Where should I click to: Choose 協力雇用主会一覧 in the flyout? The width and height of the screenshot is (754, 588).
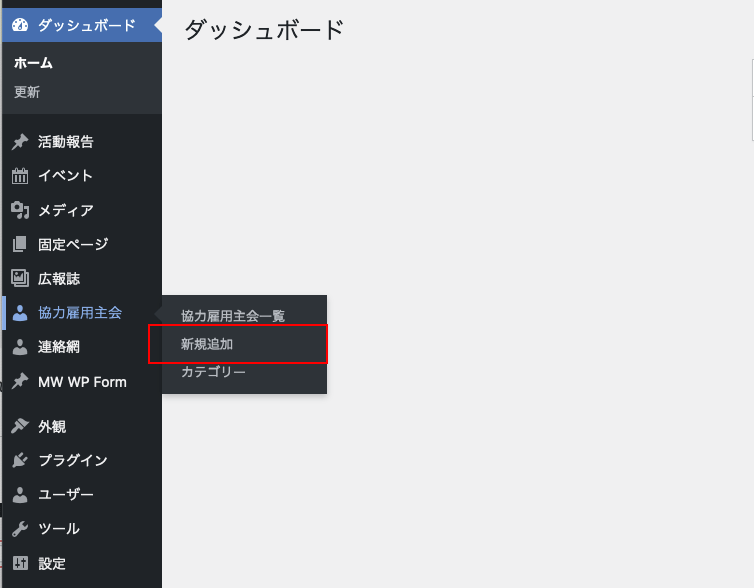click(x=233, y=316)
